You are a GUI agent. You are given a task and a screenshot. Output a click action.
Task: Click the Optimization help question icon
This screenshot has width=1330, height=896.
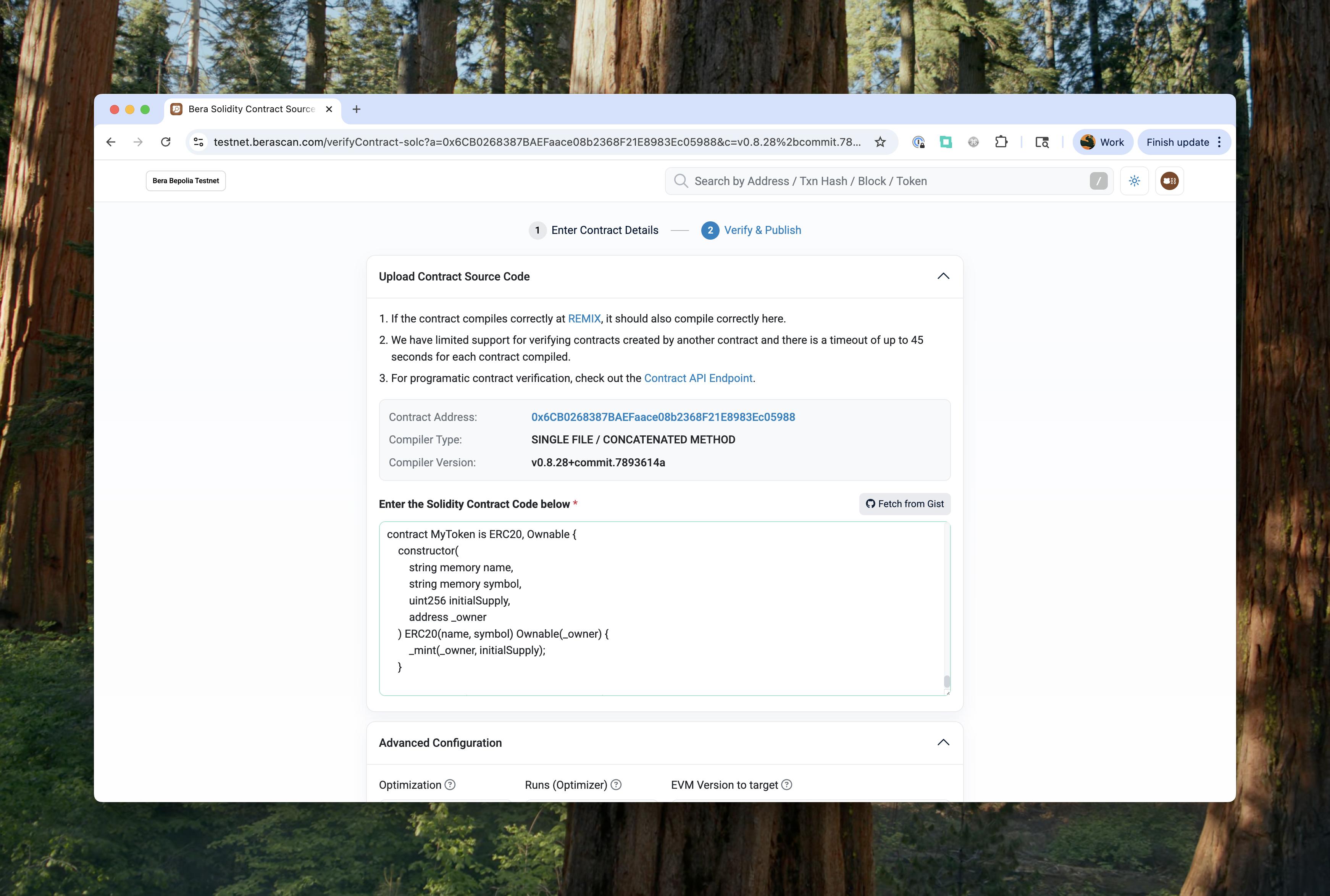pos(450,785)
